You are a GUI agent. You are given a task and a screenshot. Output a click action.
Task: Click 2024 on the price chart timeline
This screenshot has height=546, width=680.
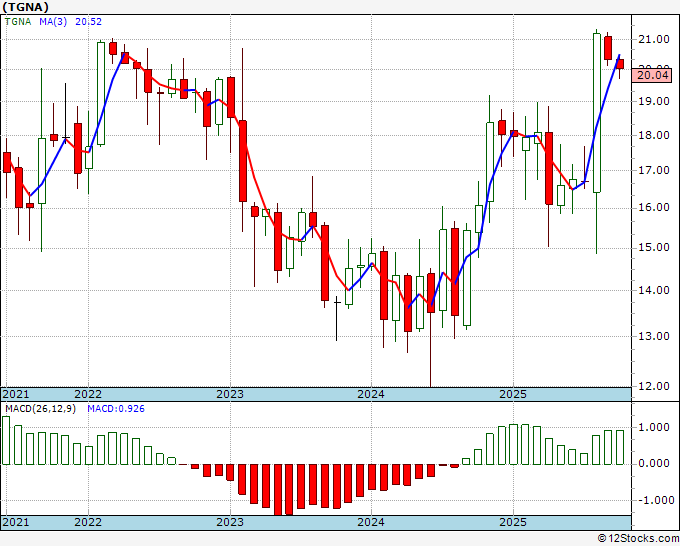pyautogui.click(x=371, y=394)
